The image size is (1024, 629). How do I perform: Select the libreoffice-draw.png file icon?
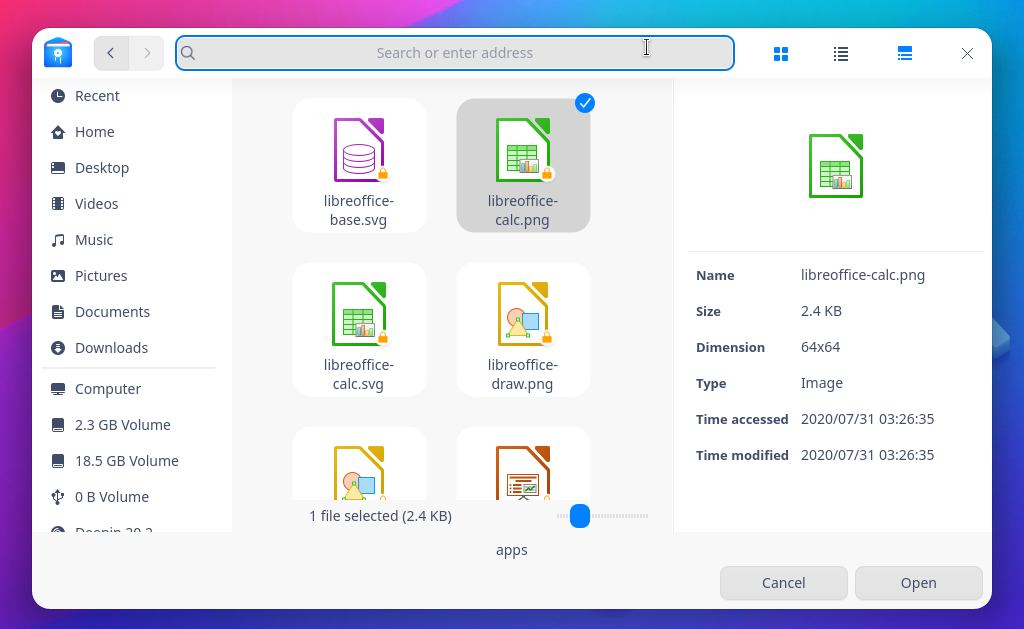click(524, 314)
